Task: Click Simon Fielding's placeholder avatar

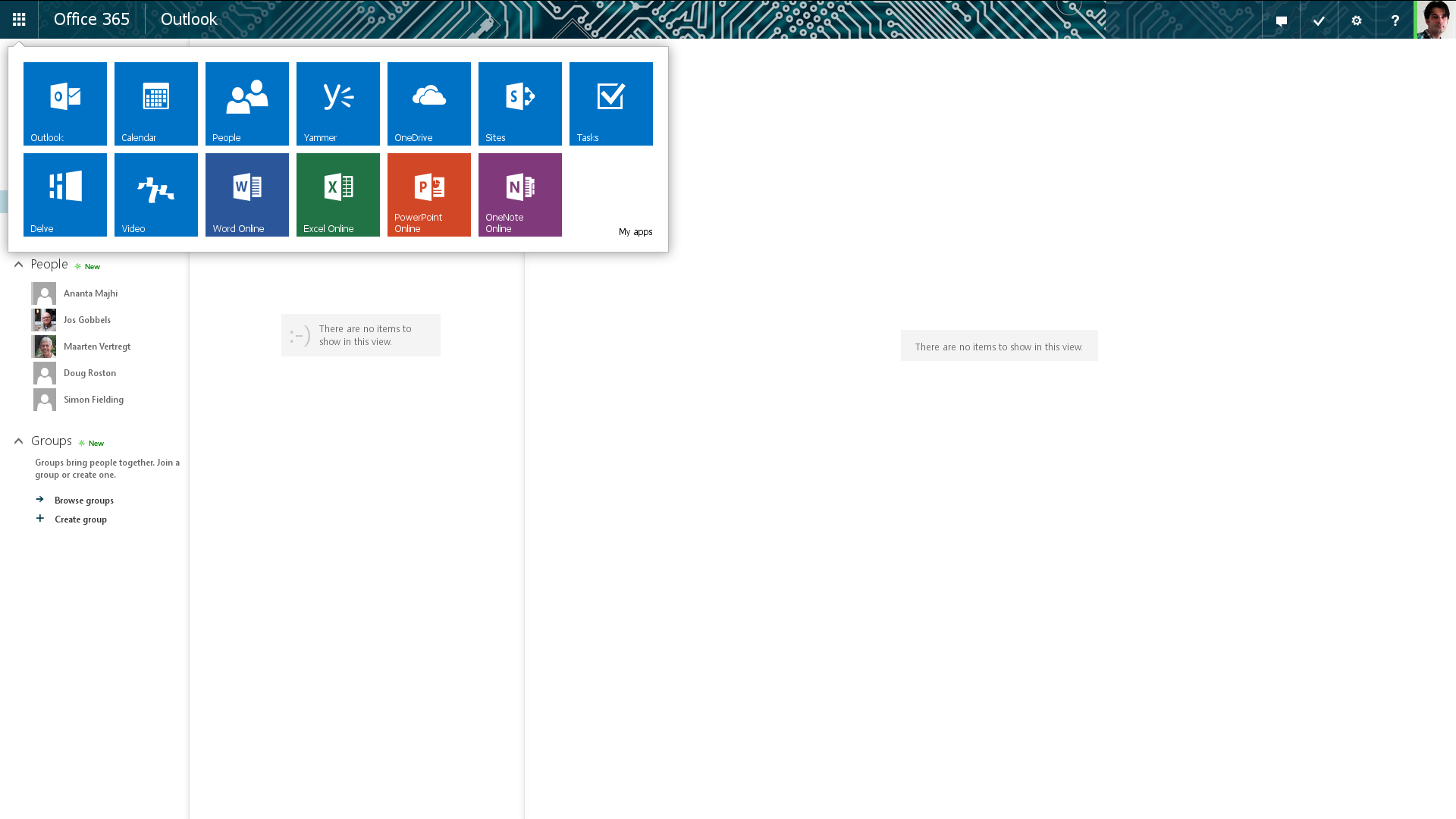Action: click(x=44, y=400)
